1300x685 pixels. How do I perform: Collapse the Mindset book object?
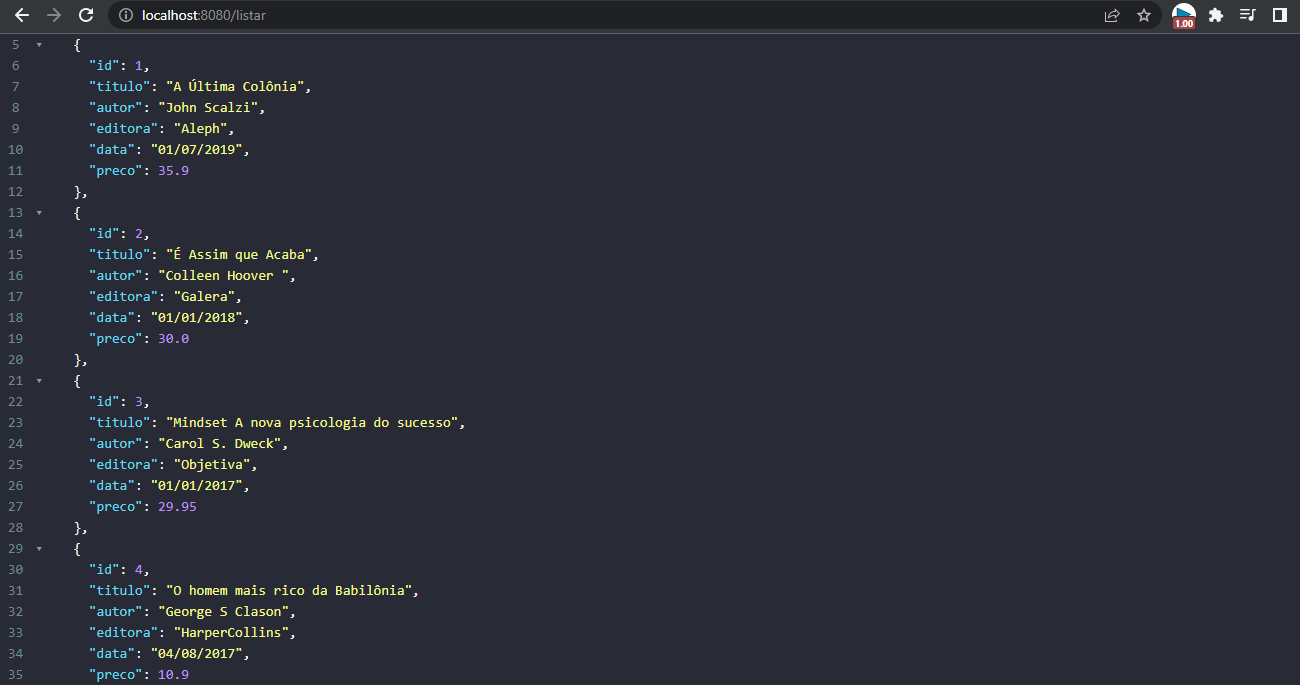click(x=38, y=380)
